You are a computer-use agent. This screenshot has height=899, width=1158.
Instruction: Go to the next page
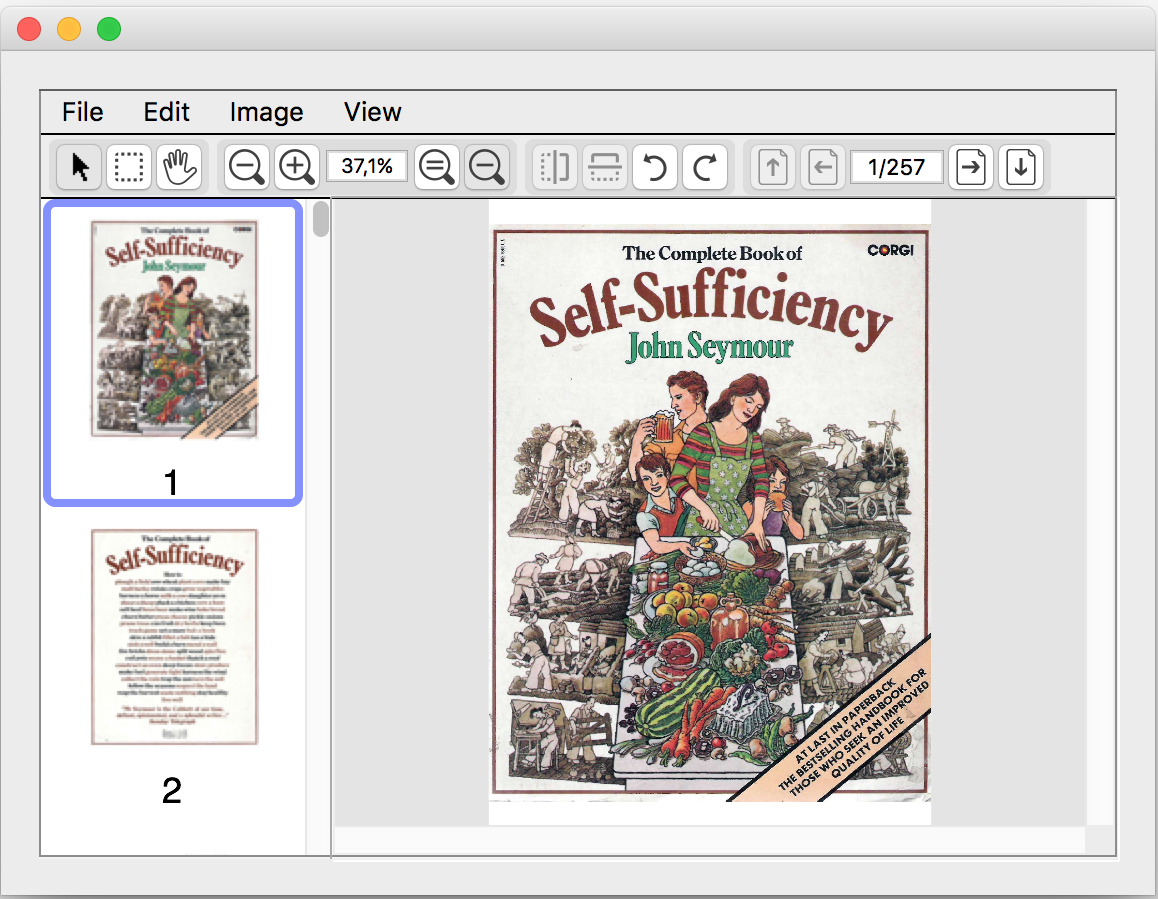(x=970, y=167)
